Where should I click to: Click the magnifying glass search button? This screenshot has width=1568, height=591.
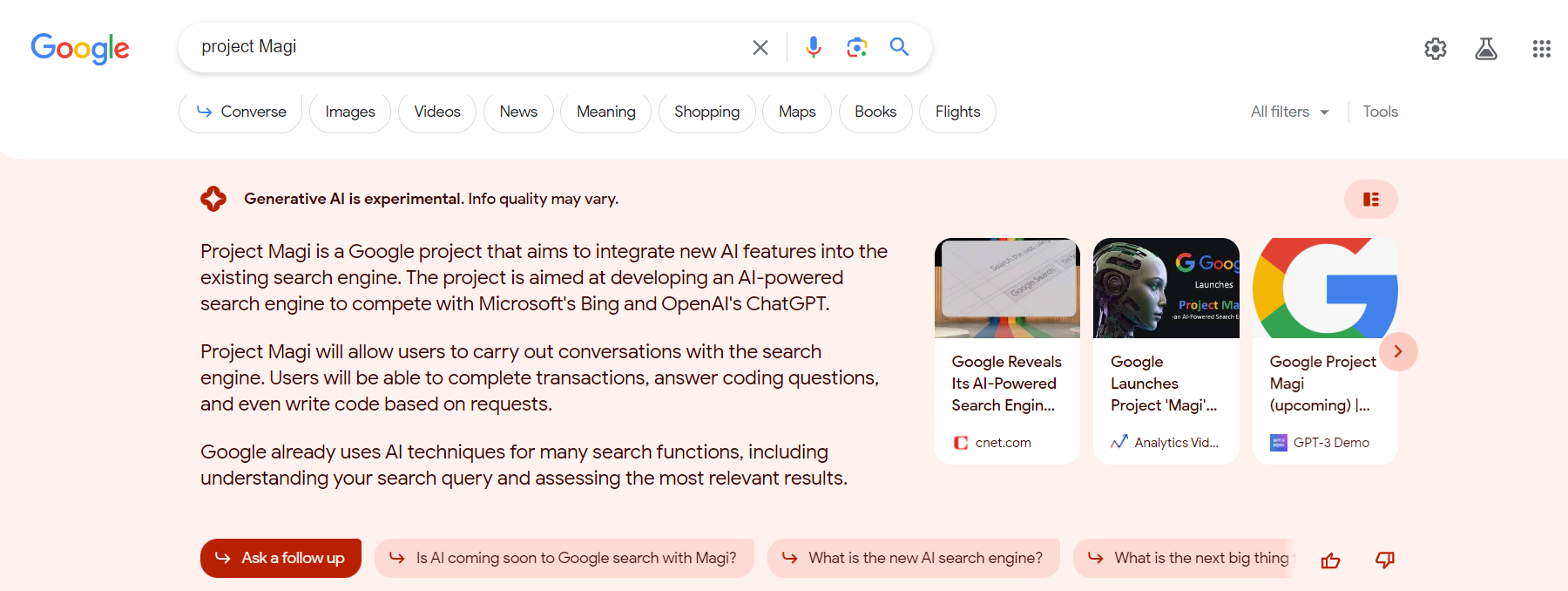(x=899, y=47)
